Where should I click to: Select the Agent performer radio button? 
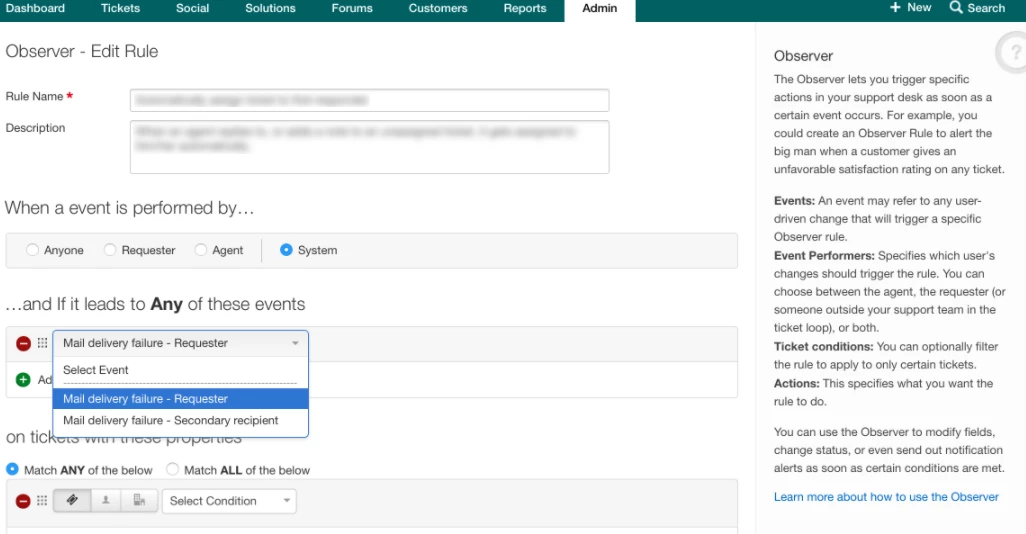(201, 250)
